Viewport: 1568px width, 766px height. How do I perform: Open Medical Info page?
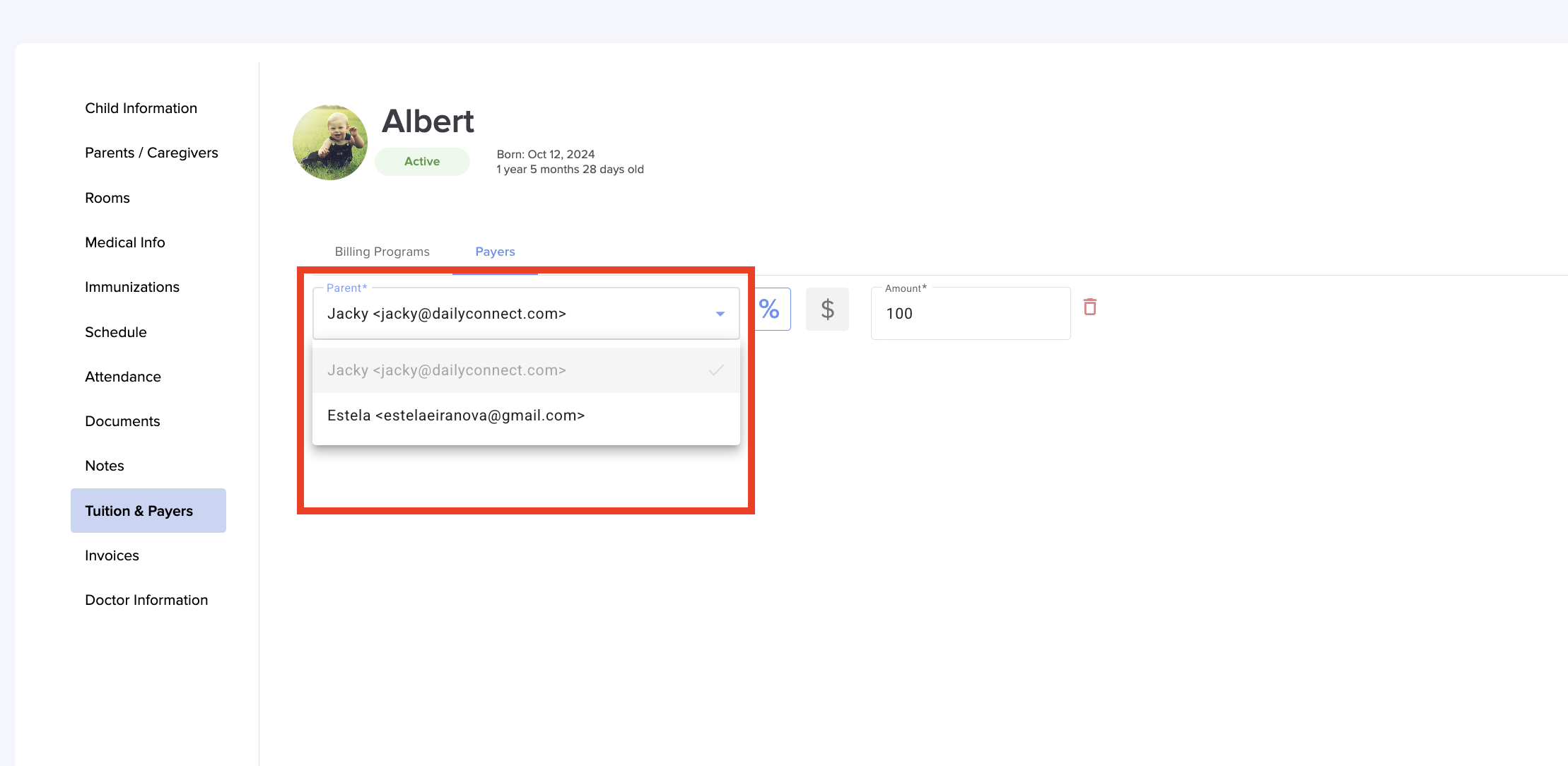tap(125, 242)
